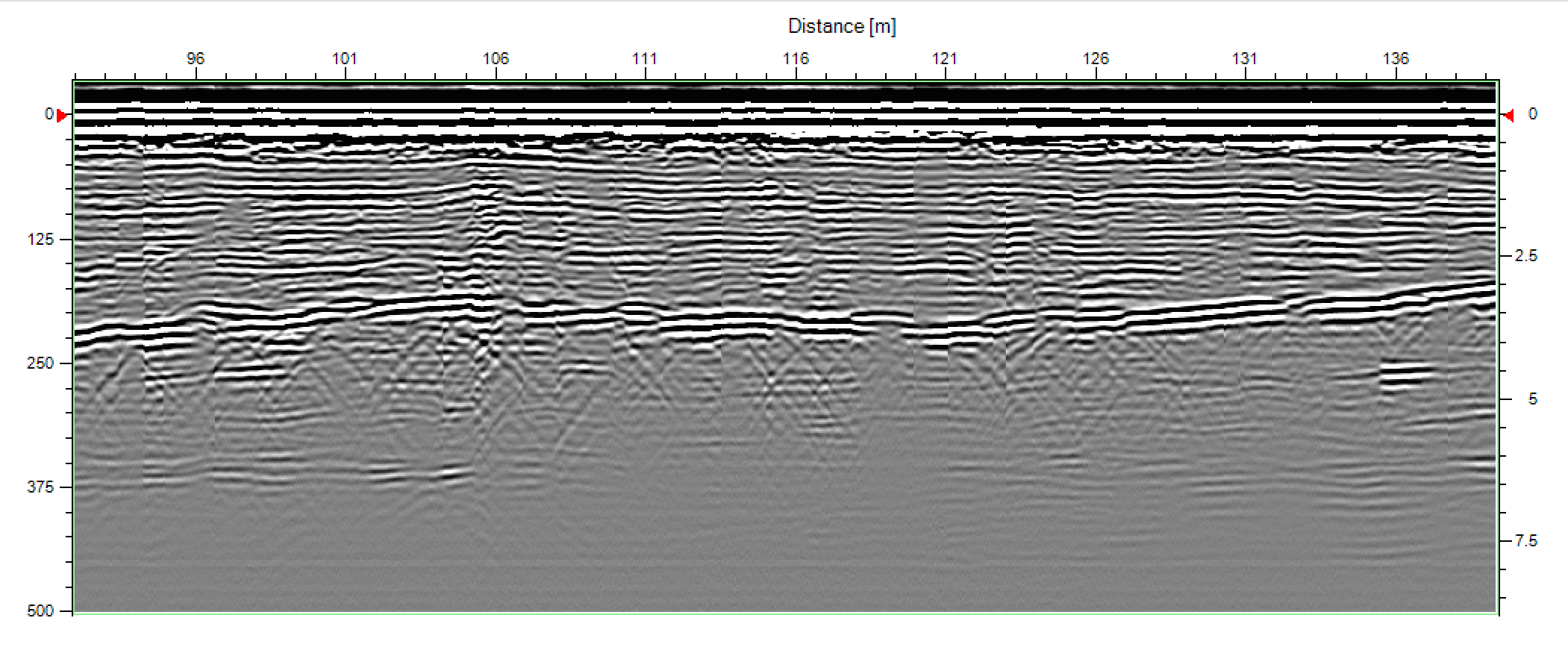Click distance axis label 136
This screenshot has height=659, width=1568.
(x=1396, y=58)
